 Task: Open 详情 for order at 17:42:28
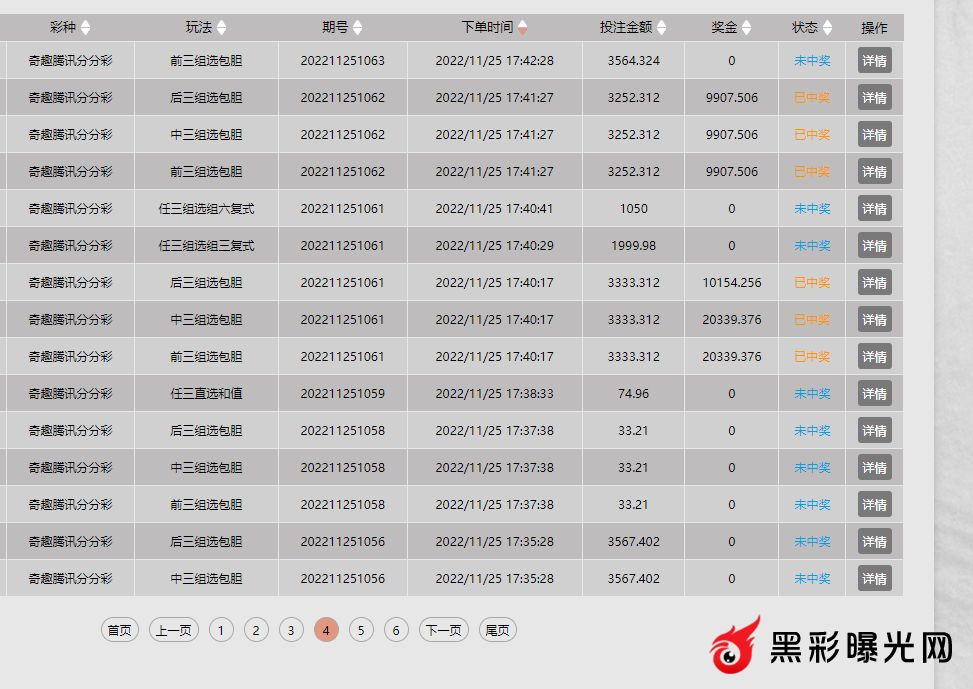pos(874,61)
